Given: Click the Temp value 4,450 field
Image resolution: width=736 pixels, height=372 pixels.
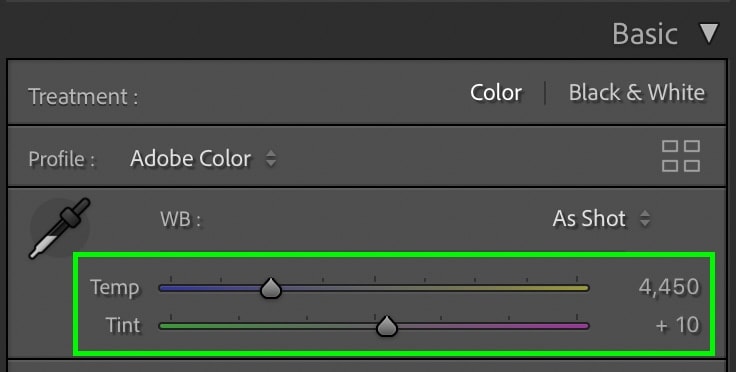Looking at the screenshot, I should point(669,287).
